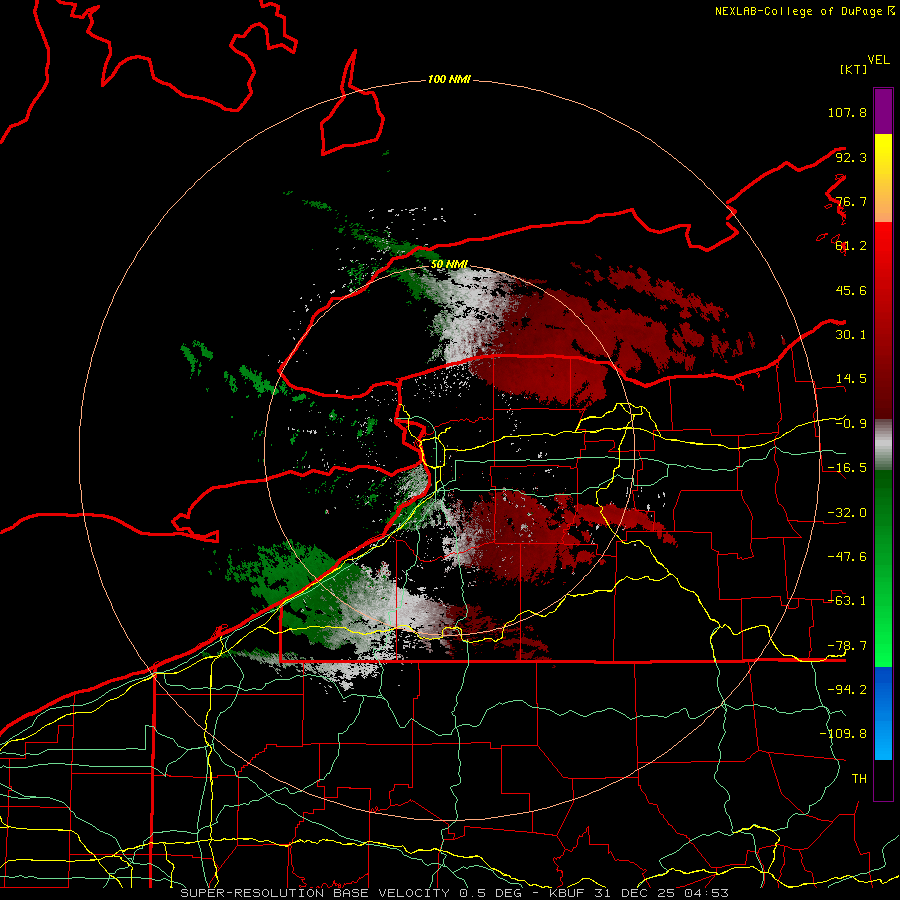
Task: Click the blue segment of the color bar
Action: pos(883,713)
